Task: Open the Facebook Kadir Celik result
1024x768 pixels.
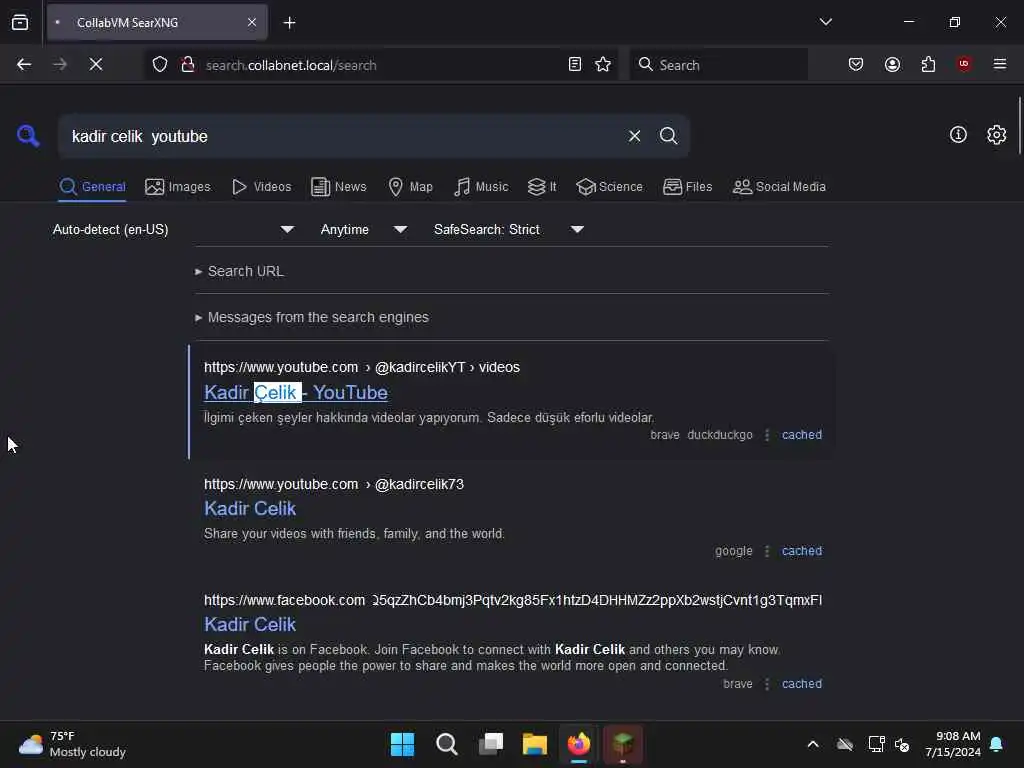Action: tap(250, 624)
